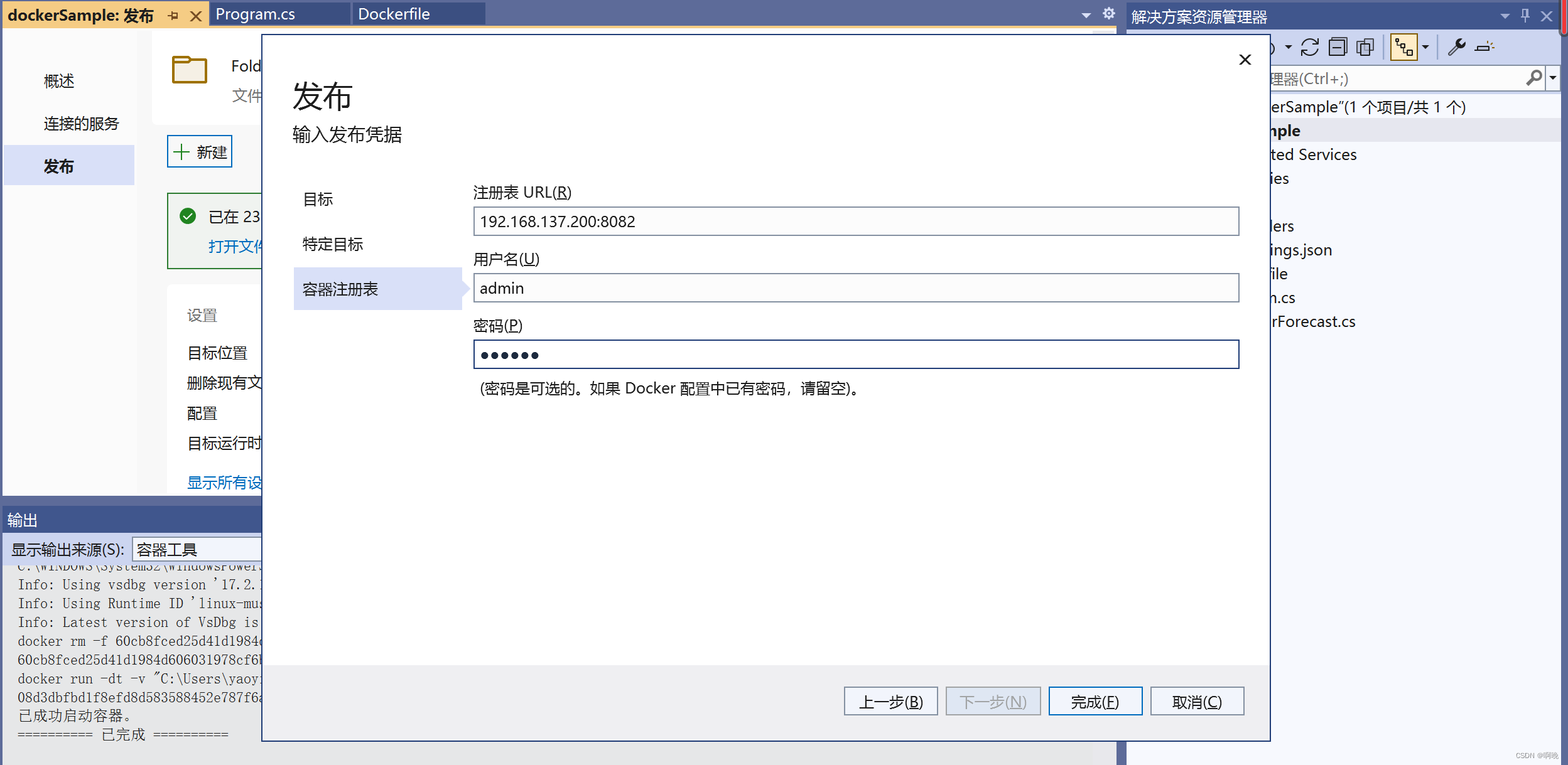
Task: Click the 取消(C) button
Action: (1197, 701)
